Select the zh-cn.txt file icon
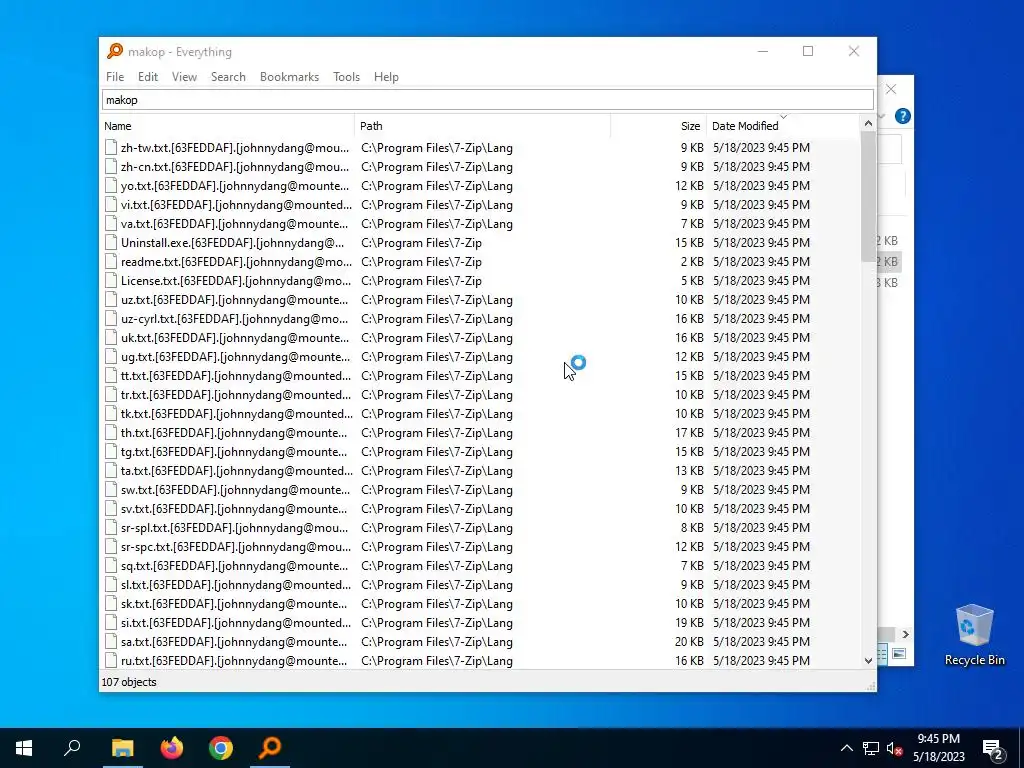Screen dimensions: 1024x768 111,167
